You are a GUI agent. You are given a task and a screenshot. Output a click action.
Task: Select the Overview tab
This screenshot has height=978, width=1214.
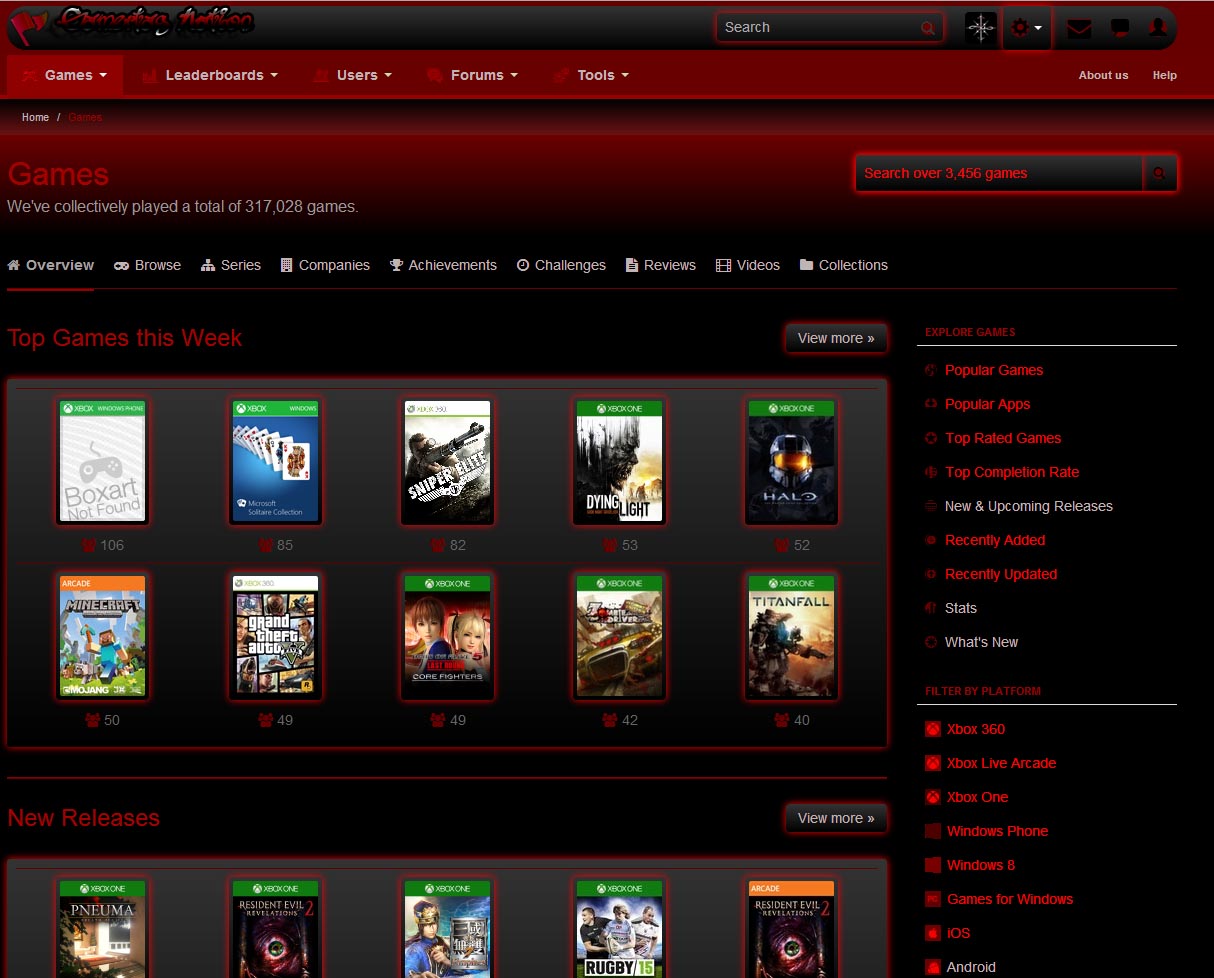(x=51, y=265)
